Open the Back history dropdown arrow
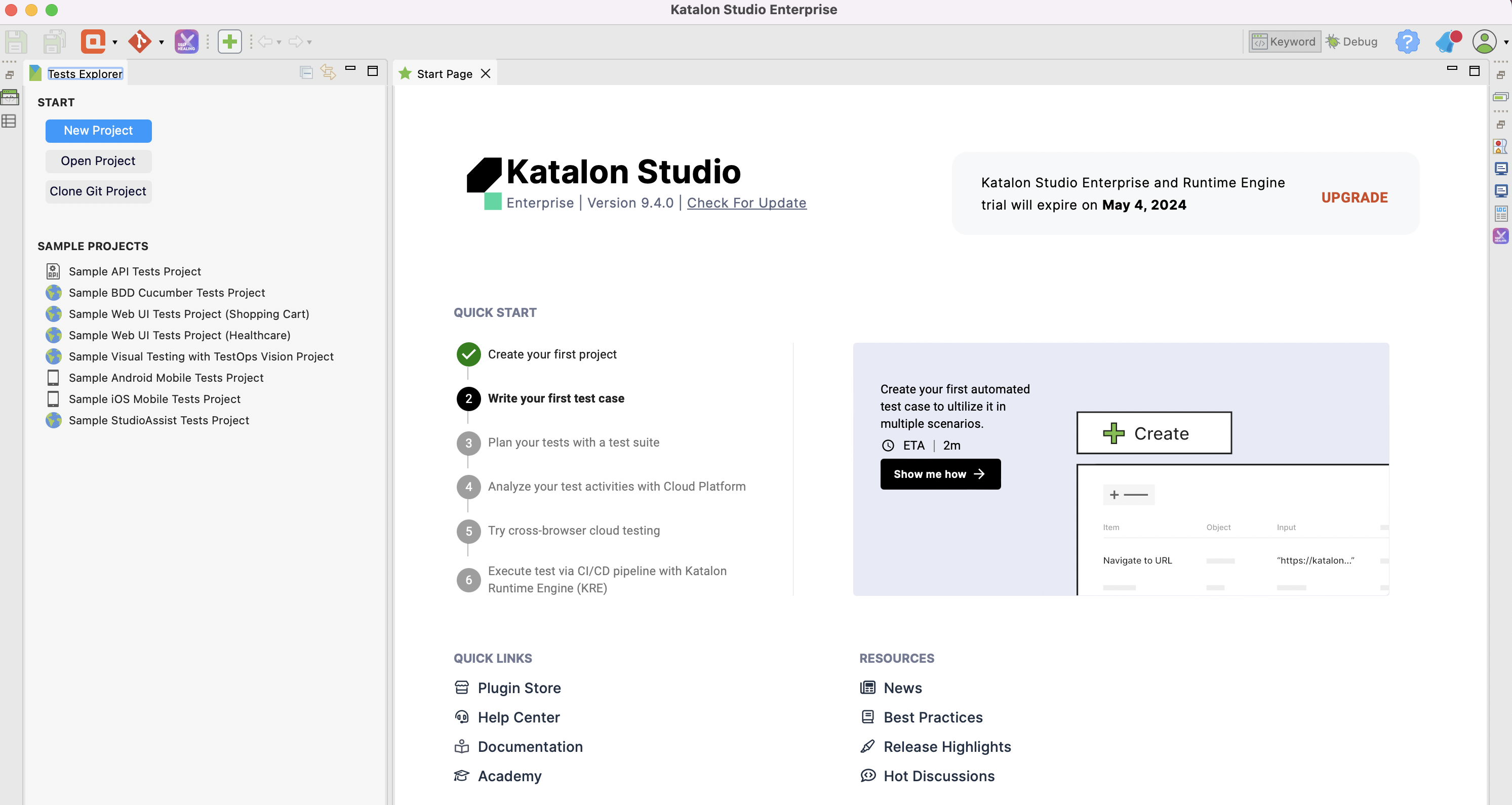Image resolution: width=1512 pixels, height=805 pixels. (279, 42)
